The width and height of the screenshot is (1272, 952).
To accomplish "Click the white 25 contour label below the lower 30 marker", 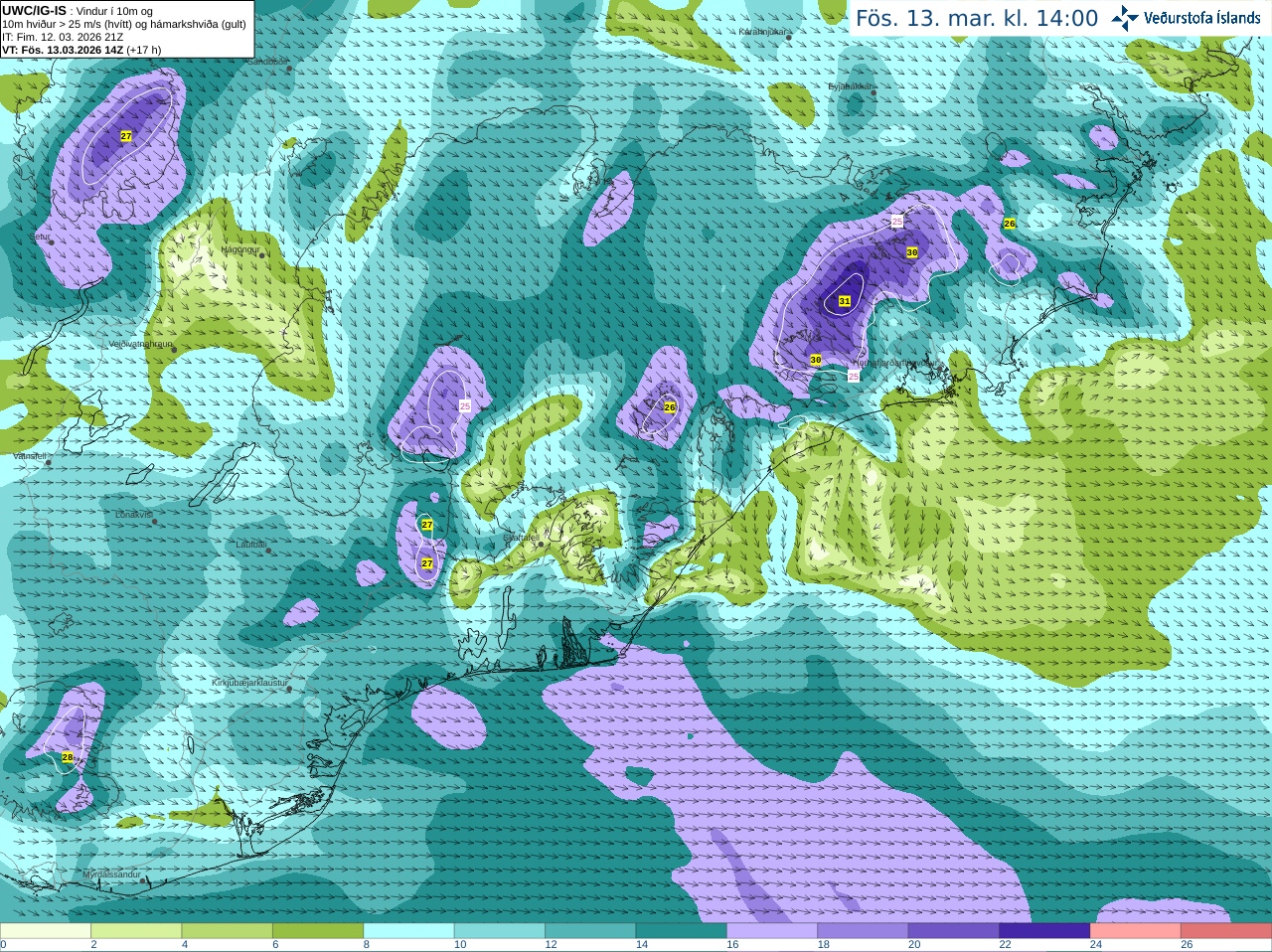I will pyautogui.click(x=854, y=376).
